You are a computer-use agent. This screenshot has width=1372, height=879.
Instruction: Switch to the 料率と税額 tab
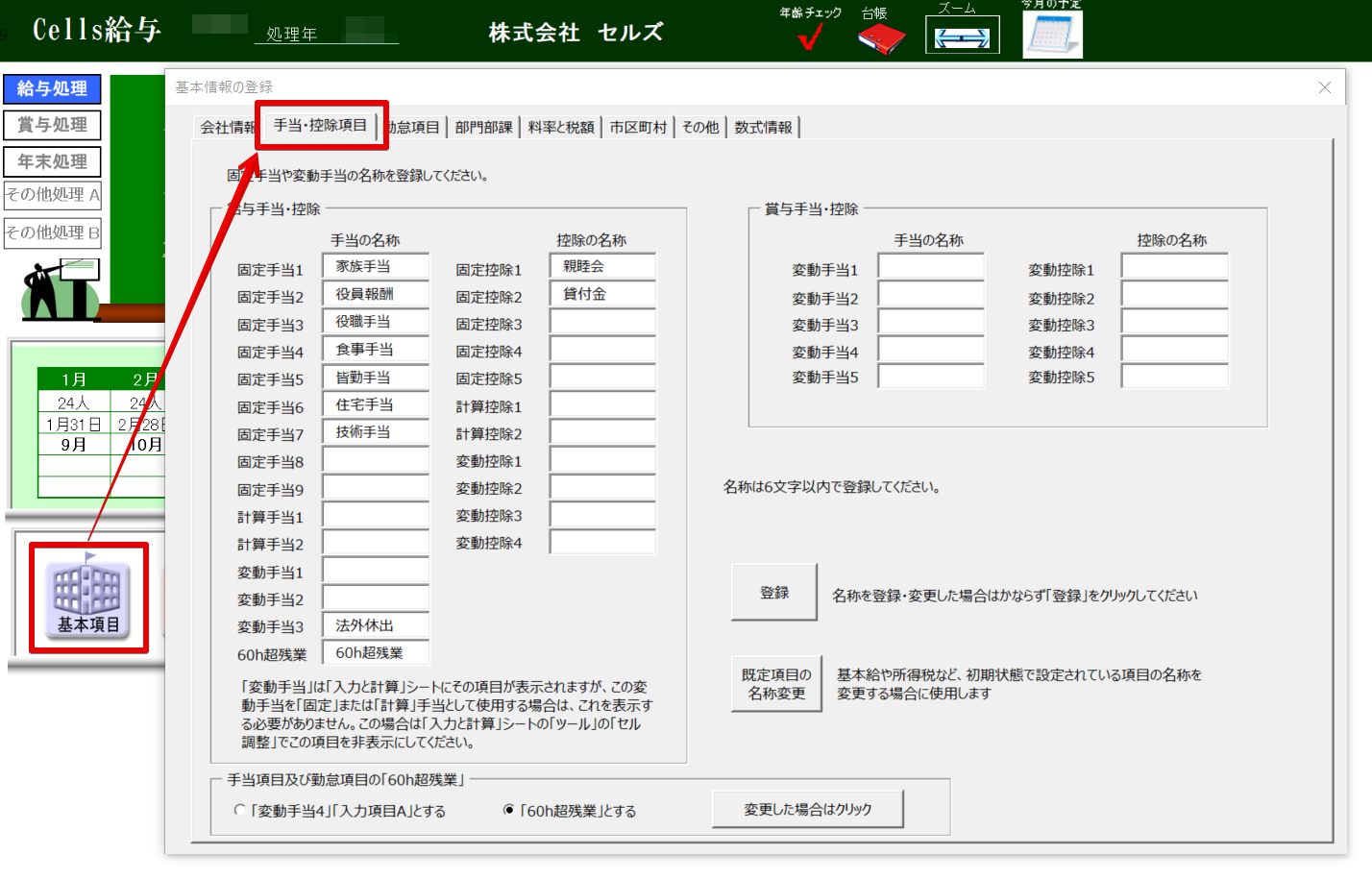(x=561, y=128)
